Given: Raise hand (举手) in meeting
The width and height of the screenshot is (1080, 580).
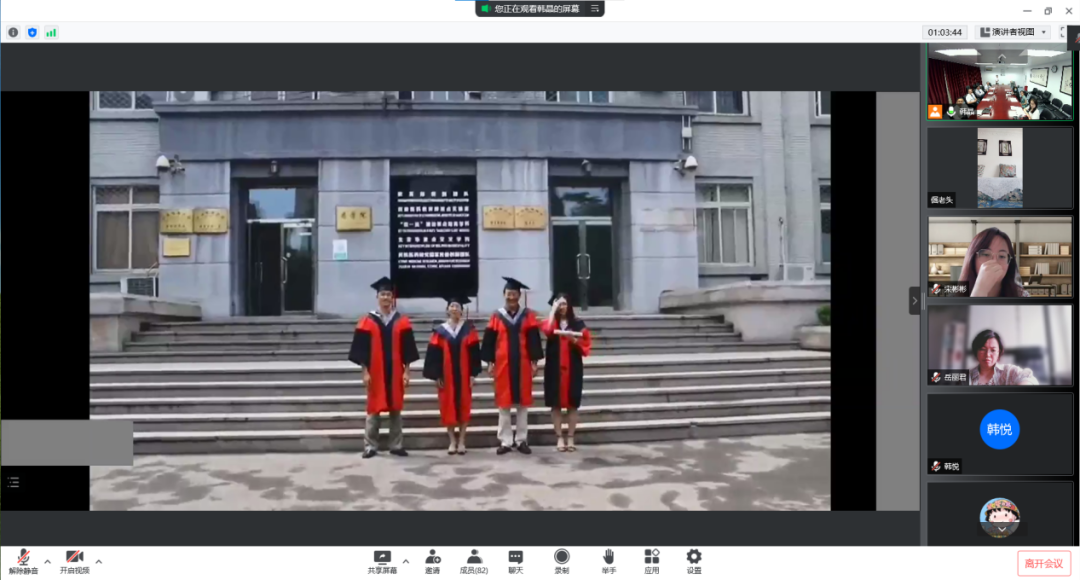Looking at the screenshot, I should pyautogui.click(x=608, y=560).
